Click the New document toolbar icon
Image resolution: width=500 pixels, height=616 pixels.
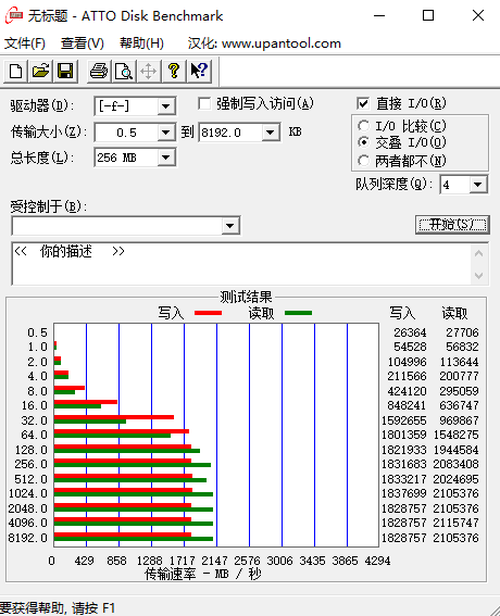16,71
